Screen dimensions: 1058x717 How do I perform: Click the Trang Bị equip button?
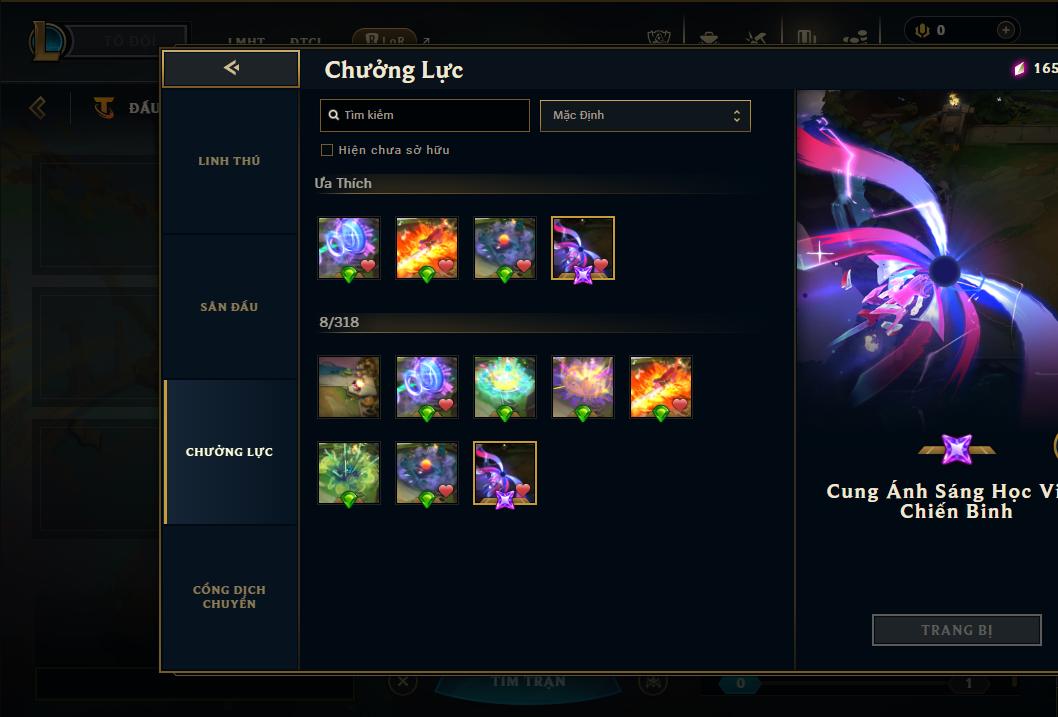coord(957,630)
